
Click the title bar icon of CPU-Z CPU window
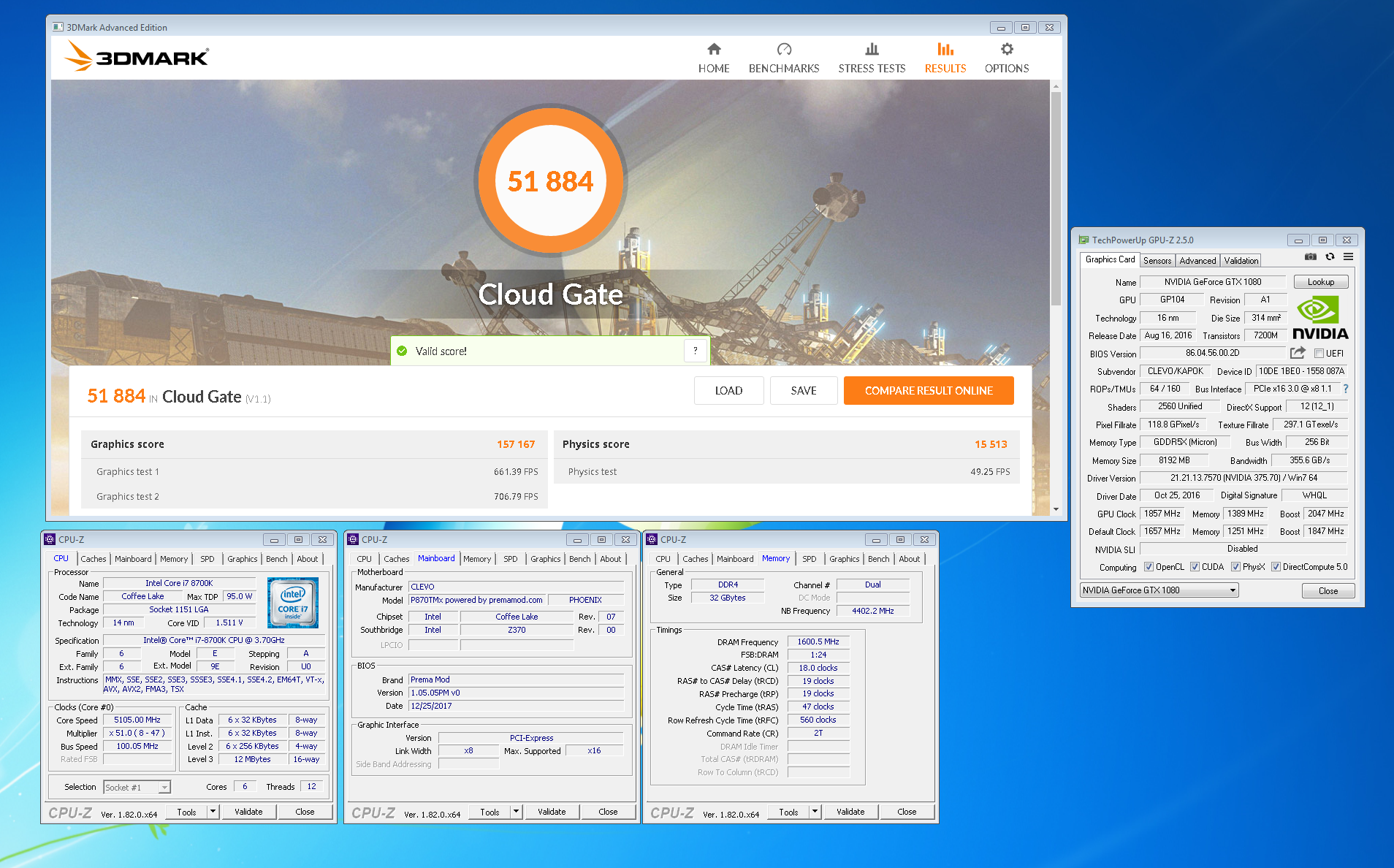tap(50, 539)
